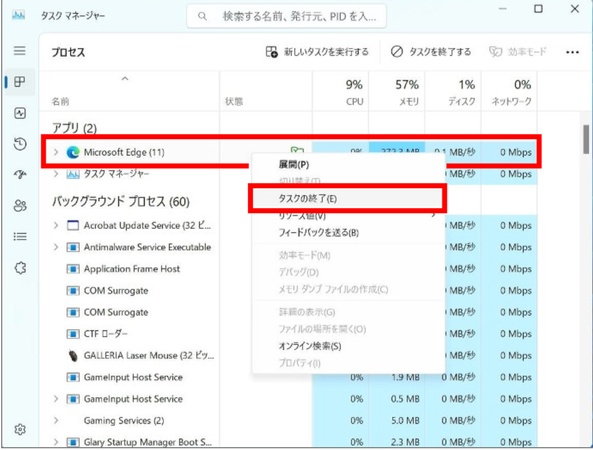
Task: Collapse columns using the sort arrow above 名前
Action: tap(125, 79)
